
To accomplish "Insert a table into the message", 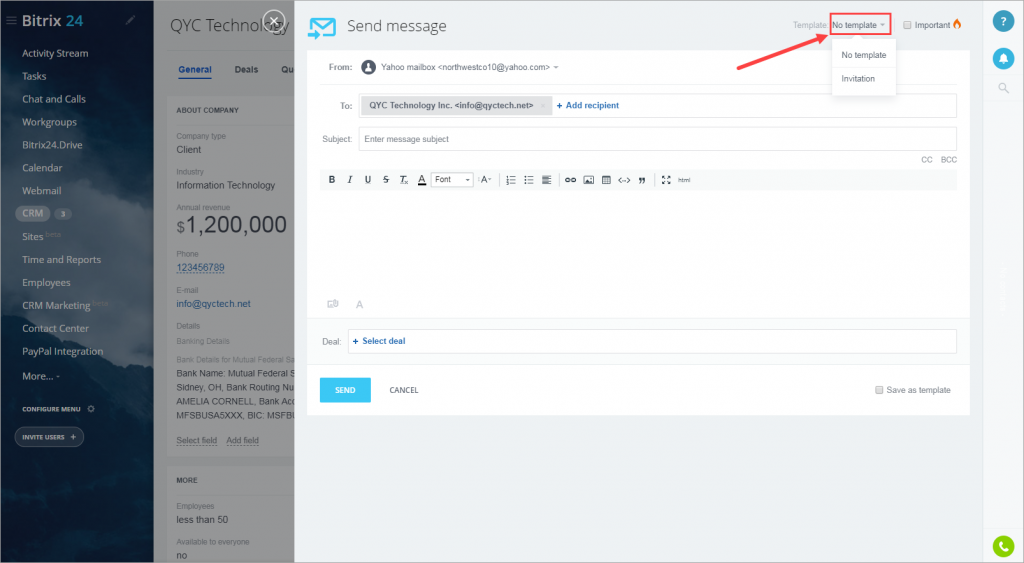I will [x=606, y=180].
